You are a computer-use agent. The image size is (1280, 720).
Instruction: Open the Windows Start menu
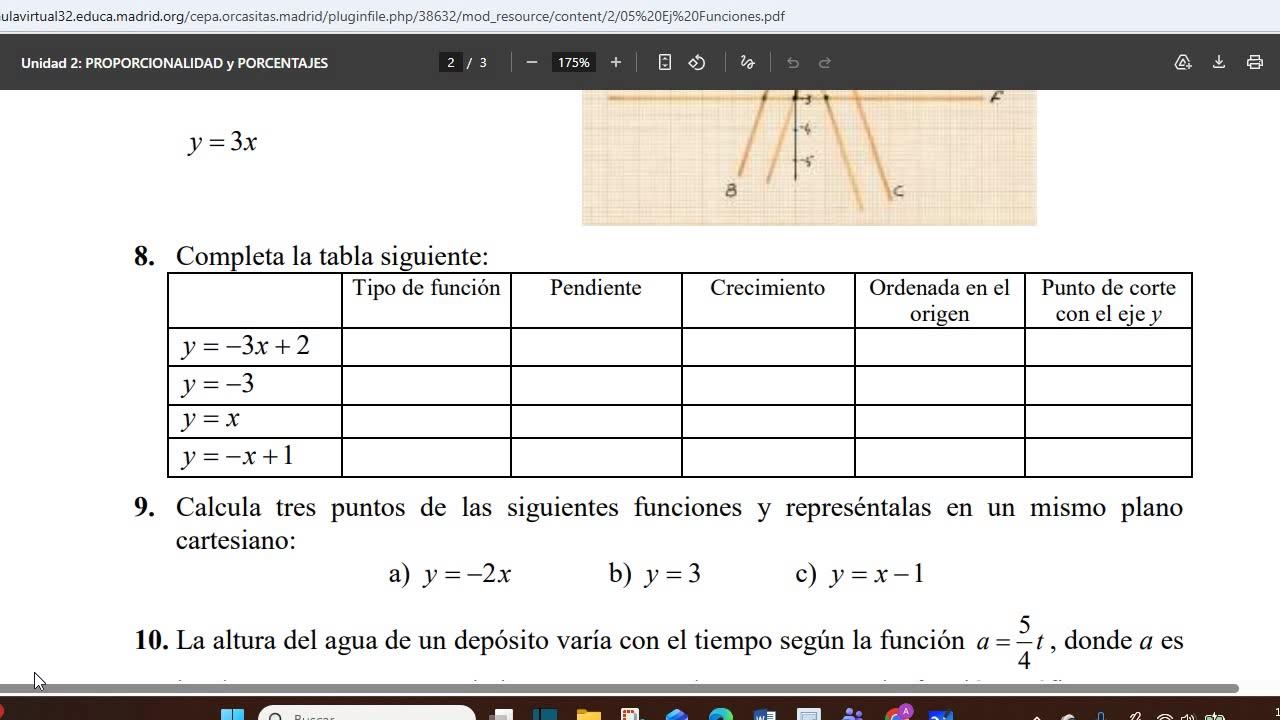click(232, 714)
